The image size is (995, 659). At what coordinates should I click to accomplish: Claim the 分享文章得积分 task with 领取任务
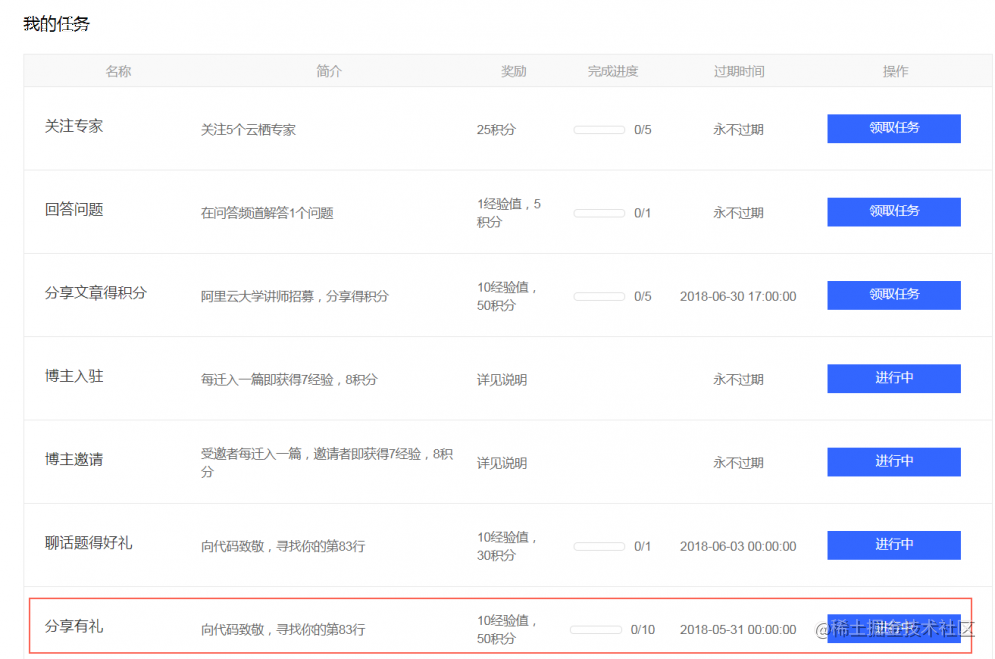(893, 295)
